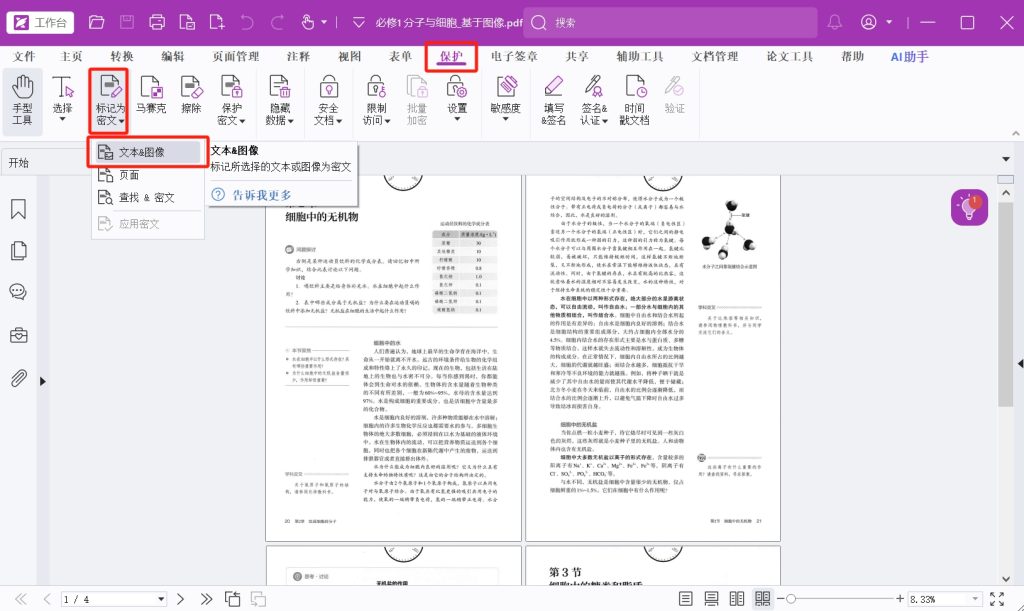Toggle full screen mode at bottom right
Viewport: 1024px width, 611px height.
point(996,599)
